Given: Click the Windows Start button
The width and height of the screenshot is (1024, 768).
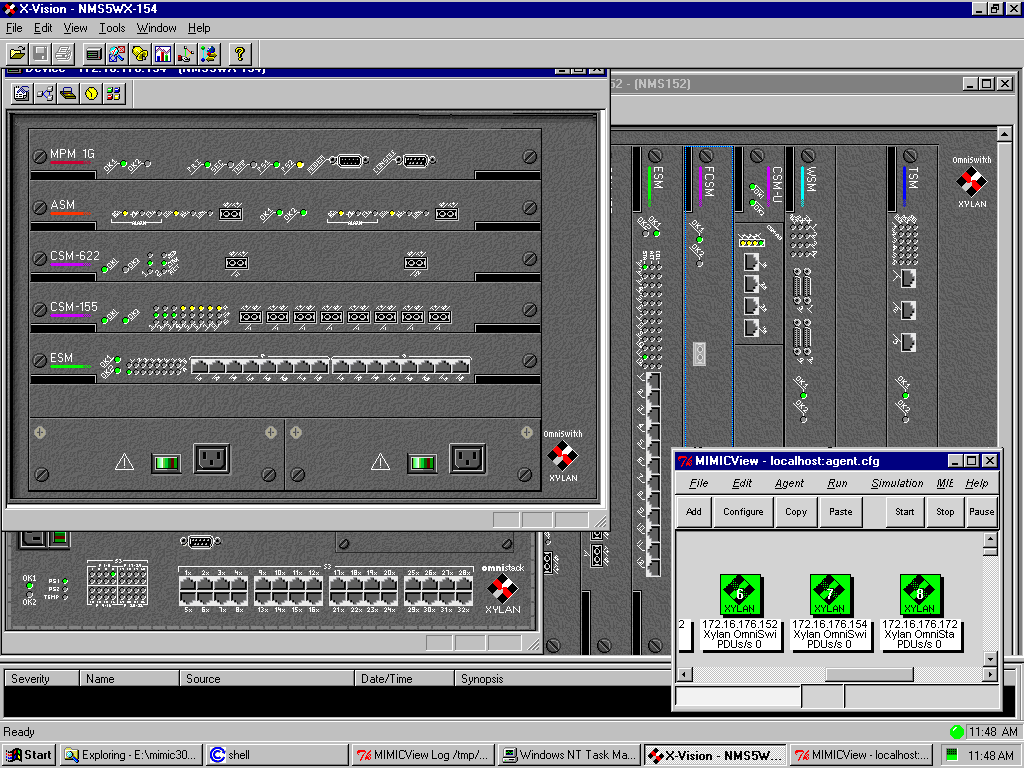Looking at the screenshot, I should click(29, 755).
